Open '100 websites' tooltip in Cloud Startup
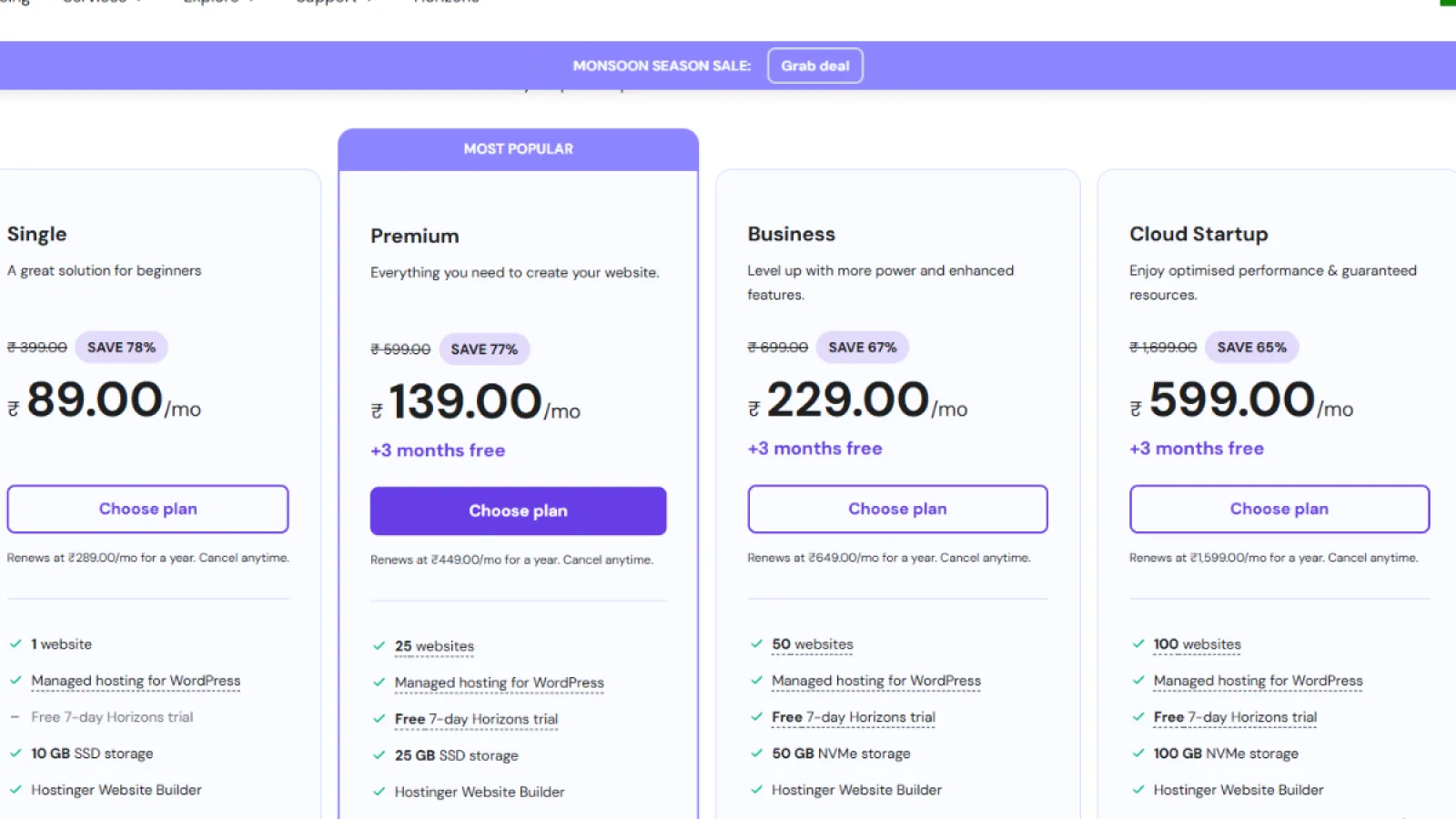The width and height of the screenshot is (1456, 819). [1197, 644]
